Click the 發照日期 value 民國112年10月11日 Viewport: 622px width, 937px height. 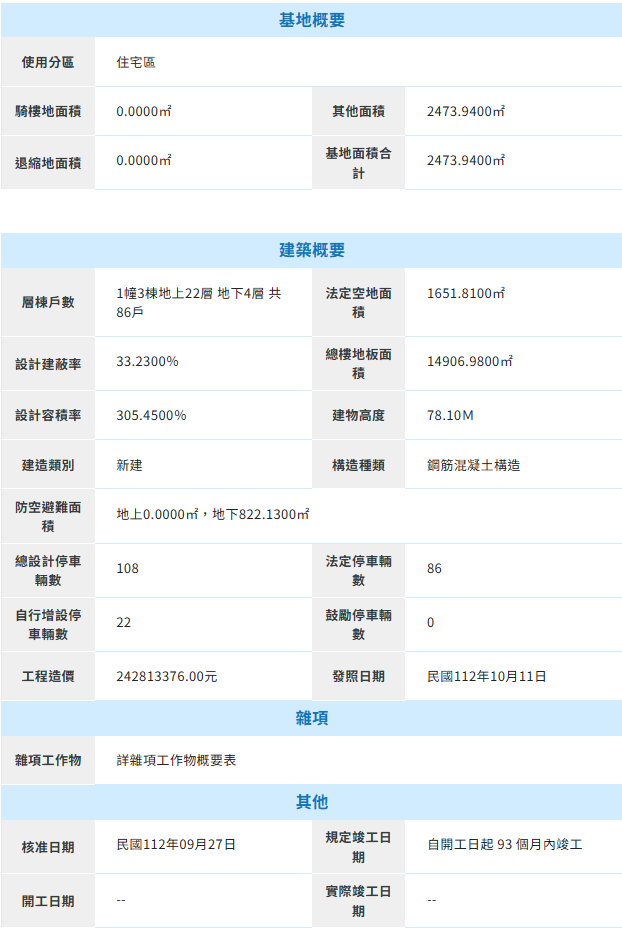tap(486, 677)
